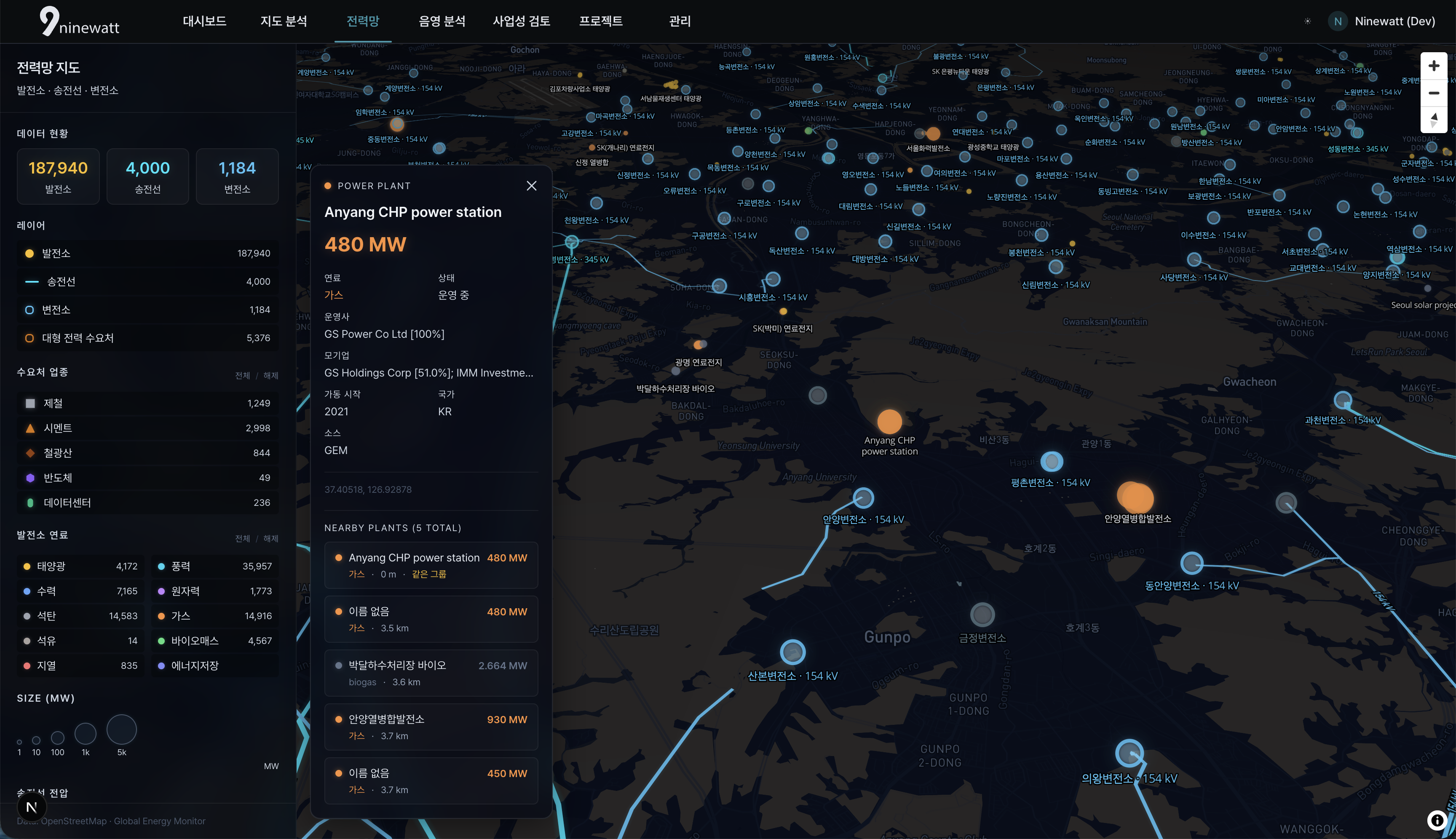Toggle the 석유 fuel filter
The height and width of the screenshot is (839, 1456).
click(81, 641)
